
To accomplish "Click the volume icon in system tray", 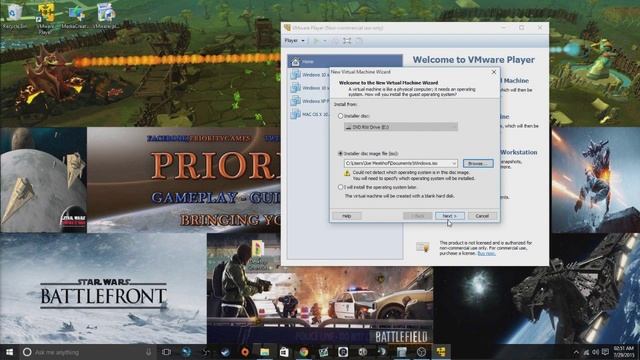I will tap(596, 352).
